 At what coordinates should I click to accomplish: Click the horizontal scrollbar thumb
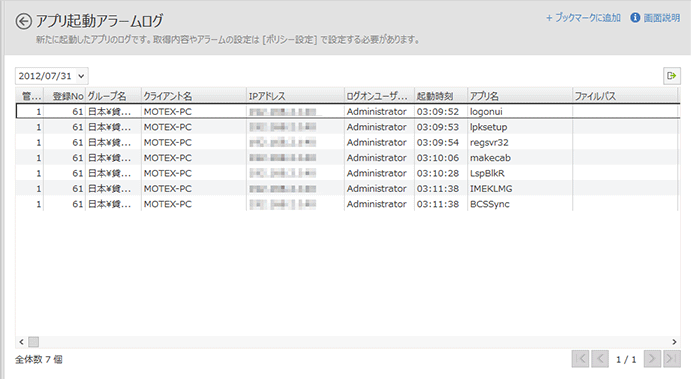(x=33, y=342)
